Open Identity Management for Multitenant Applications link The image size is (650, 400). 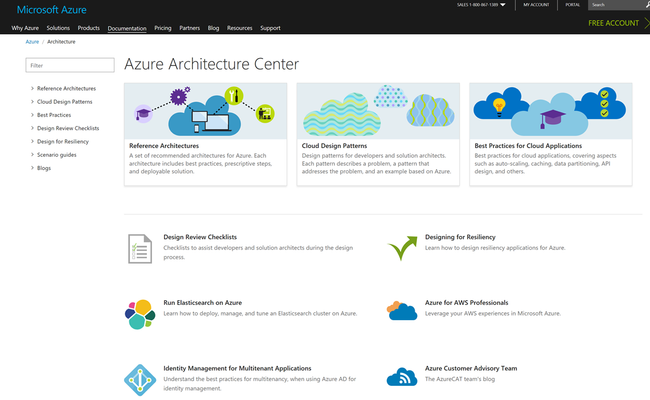[237, 368]
